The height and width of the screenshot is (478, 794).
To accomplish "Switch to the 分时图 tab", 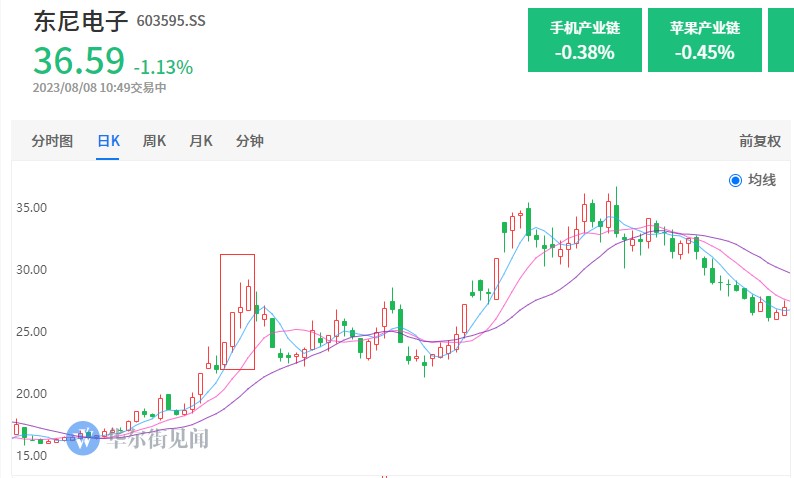I will coord(52,141).
